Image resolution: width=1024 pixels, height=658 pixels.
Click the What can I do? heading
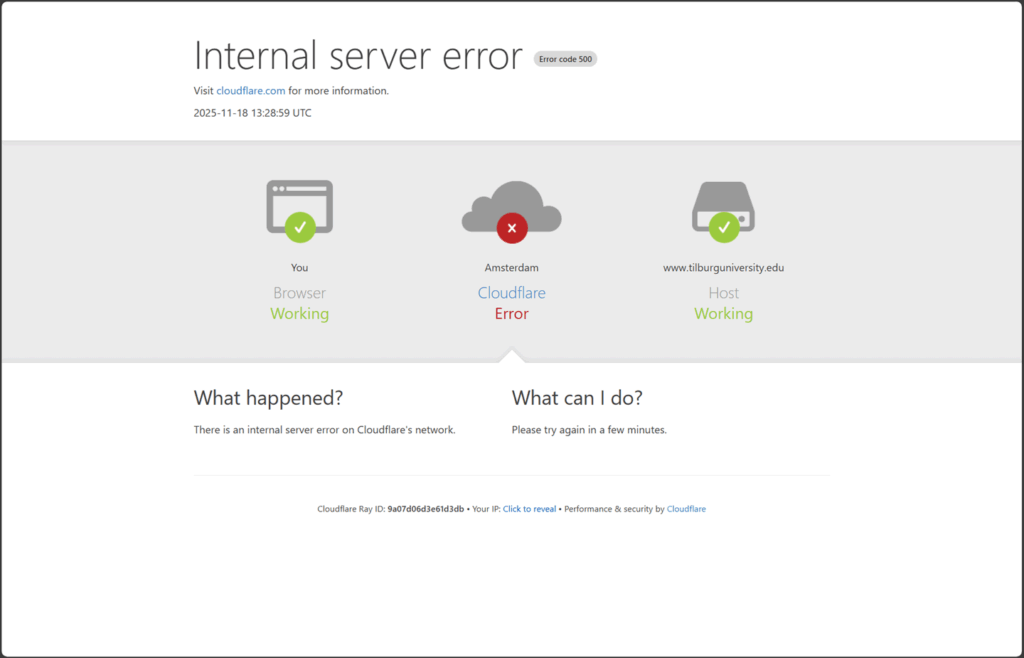pyautogui.click(x=577, y=398)
